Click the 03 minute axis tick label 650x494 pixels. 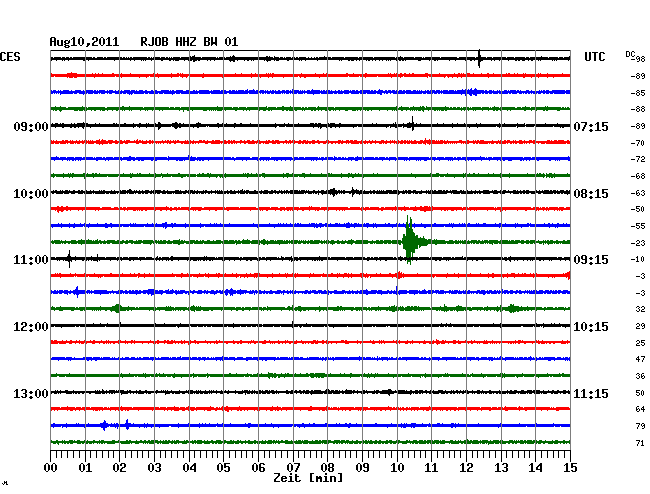pyautogui.click(x=154, y=467)
